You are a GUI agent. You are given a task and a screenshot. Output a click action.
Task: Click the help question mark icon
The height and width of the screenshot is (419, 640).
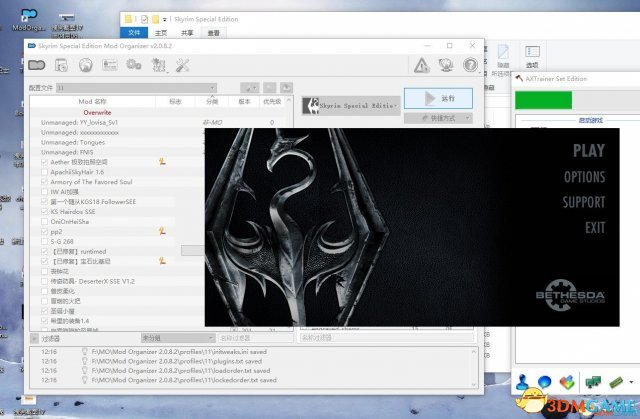[470, 65]
